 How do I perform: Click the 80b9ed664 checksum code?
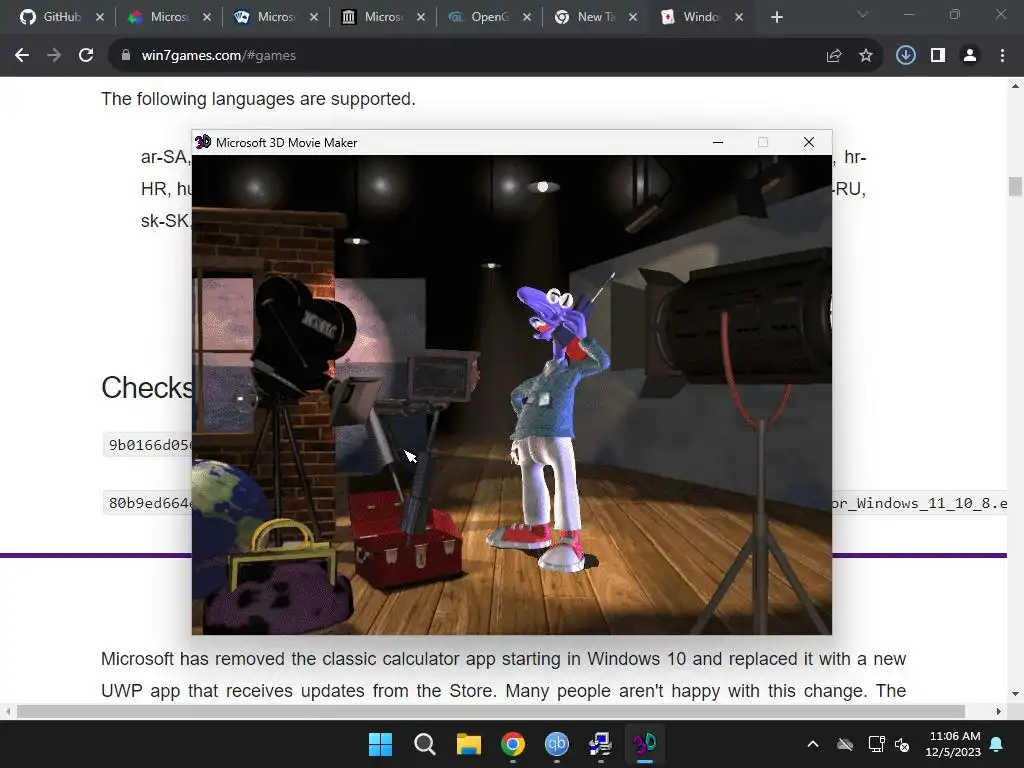pos(149,503)
